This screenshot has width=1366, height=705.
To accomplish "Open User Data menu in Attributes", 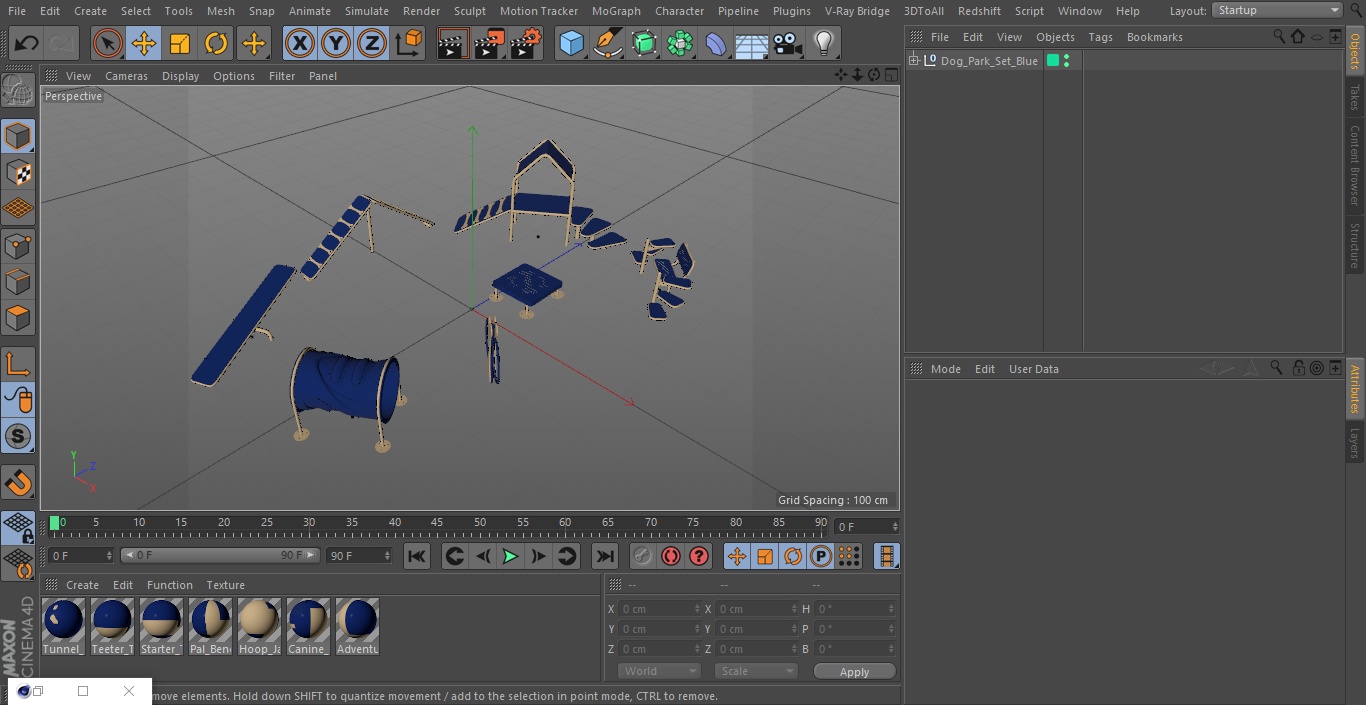I will coord(1033,369).
